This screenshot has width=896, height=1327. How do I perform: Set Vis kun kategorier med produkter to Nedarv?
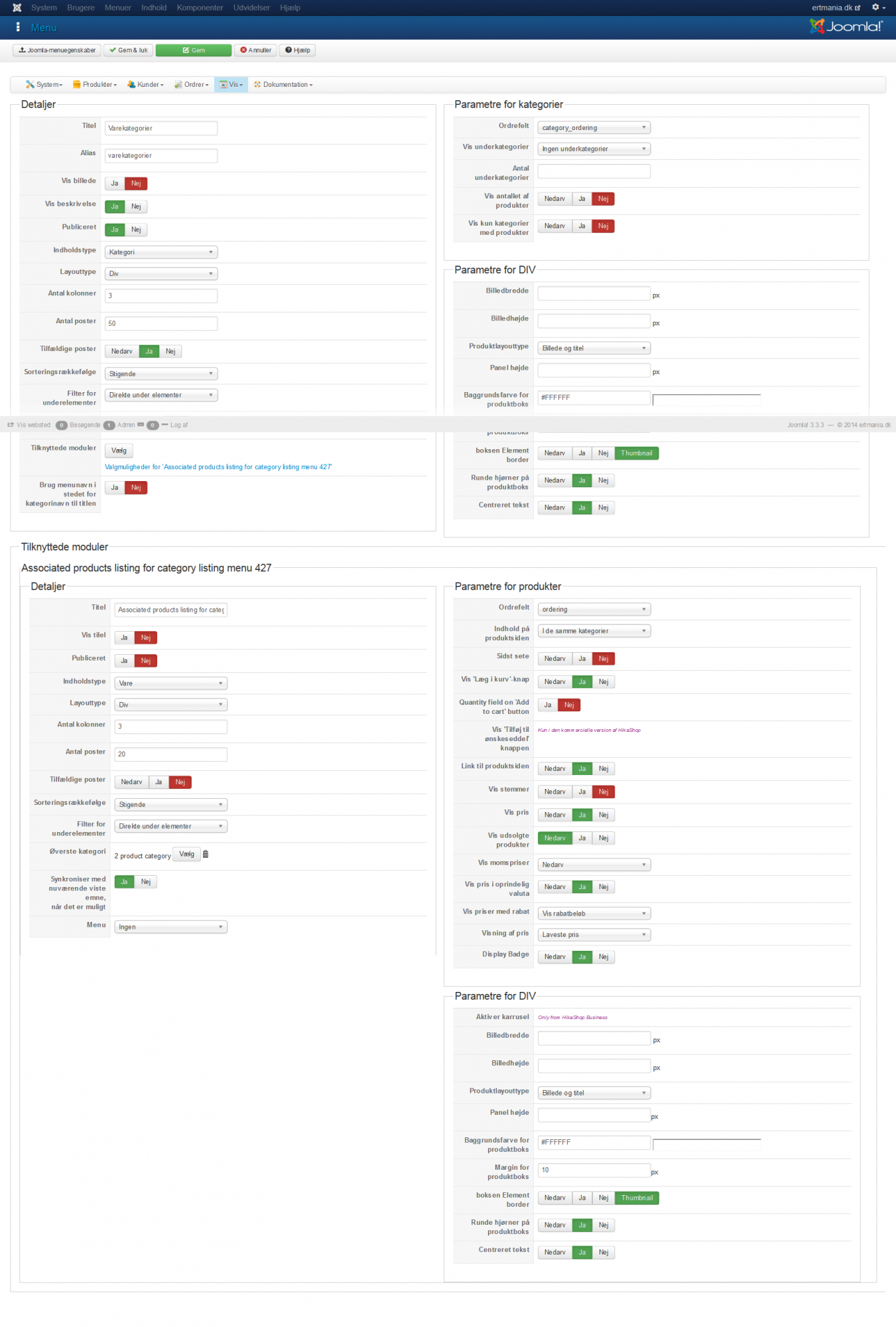click(x=554, y=226)
